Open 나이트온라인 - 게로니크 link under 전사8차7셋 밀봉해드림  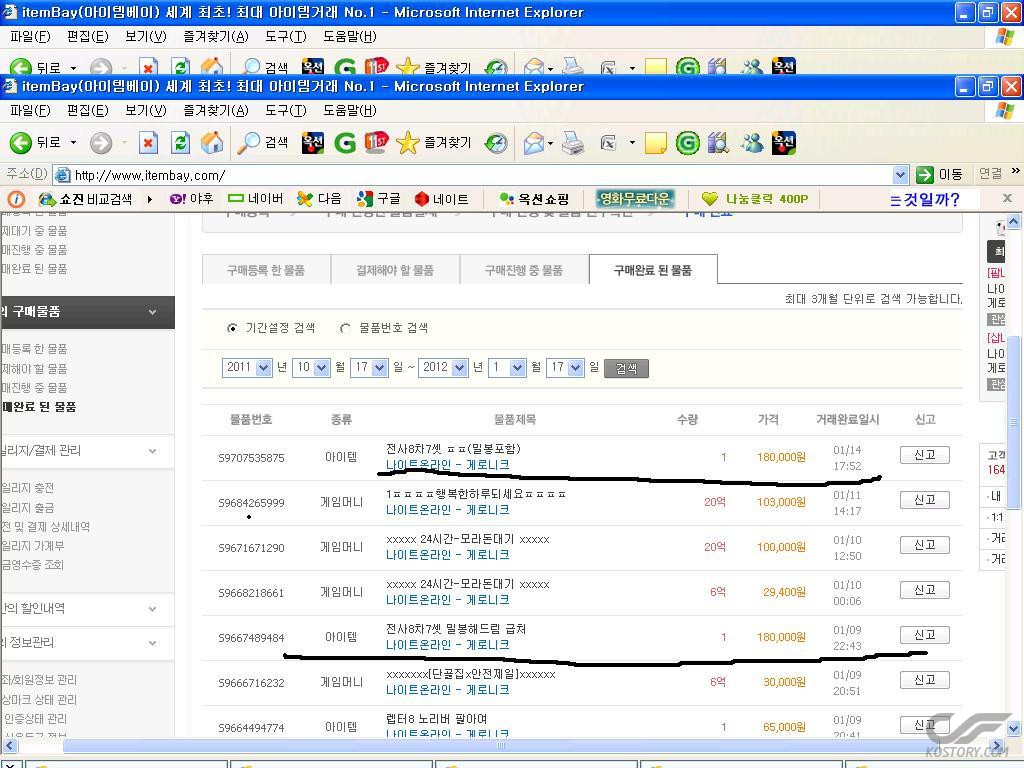[x=447, y=645]
